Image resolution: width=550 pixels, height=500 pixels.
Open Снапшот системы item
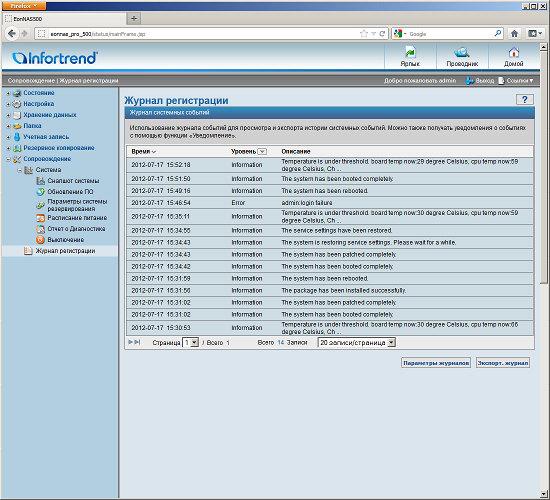pos(68,181)
